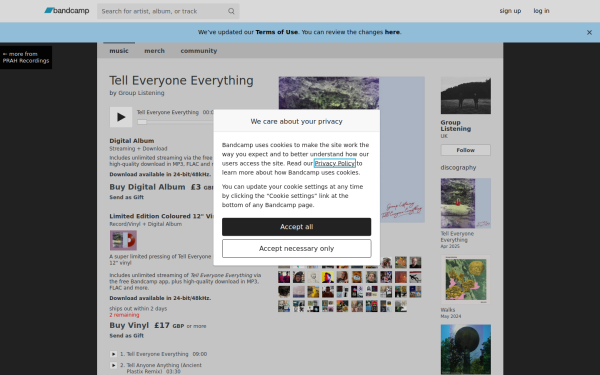Open the sign up link
Image resolution: width=600 pixels, height=375 pixels.
tap(510, 11)
